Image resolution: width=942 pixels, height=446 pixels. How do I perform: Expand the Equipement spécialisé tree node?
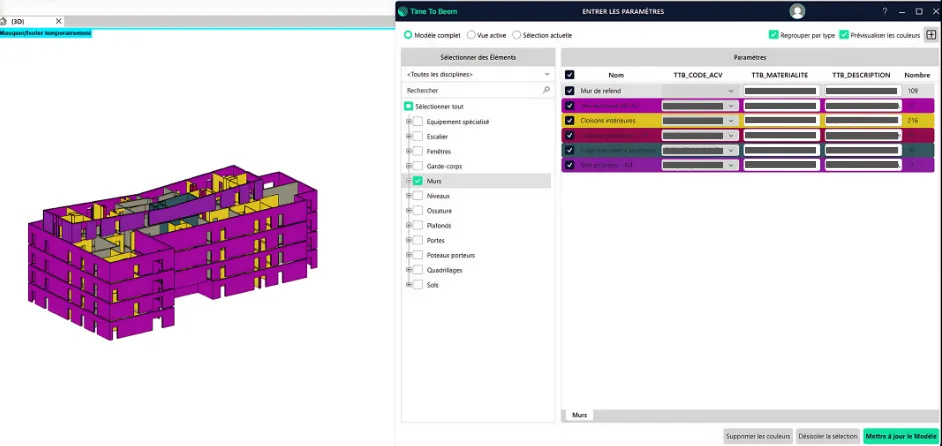[409, 121]
